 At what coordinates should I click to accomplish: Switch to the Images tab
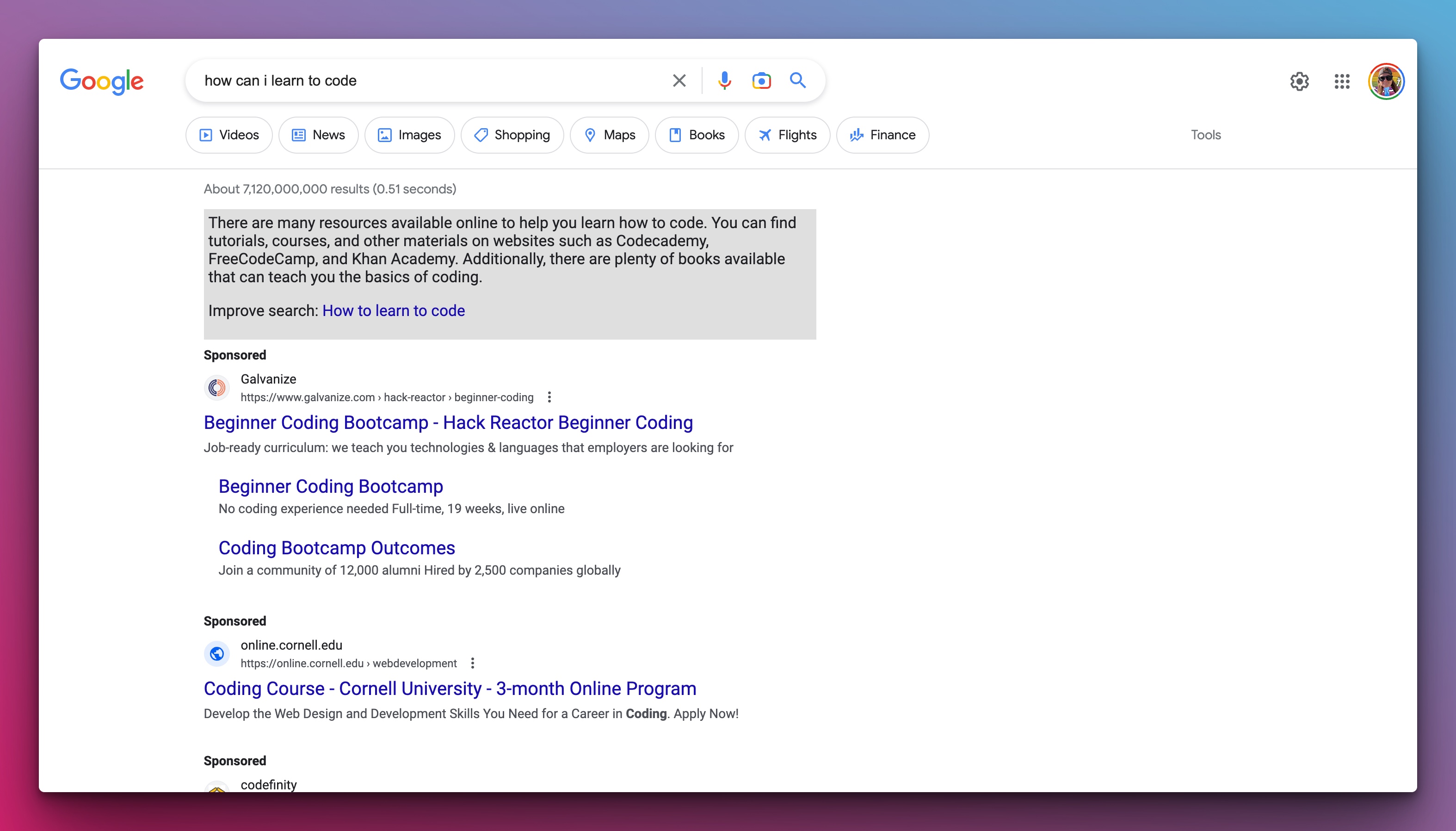(409, 135)
